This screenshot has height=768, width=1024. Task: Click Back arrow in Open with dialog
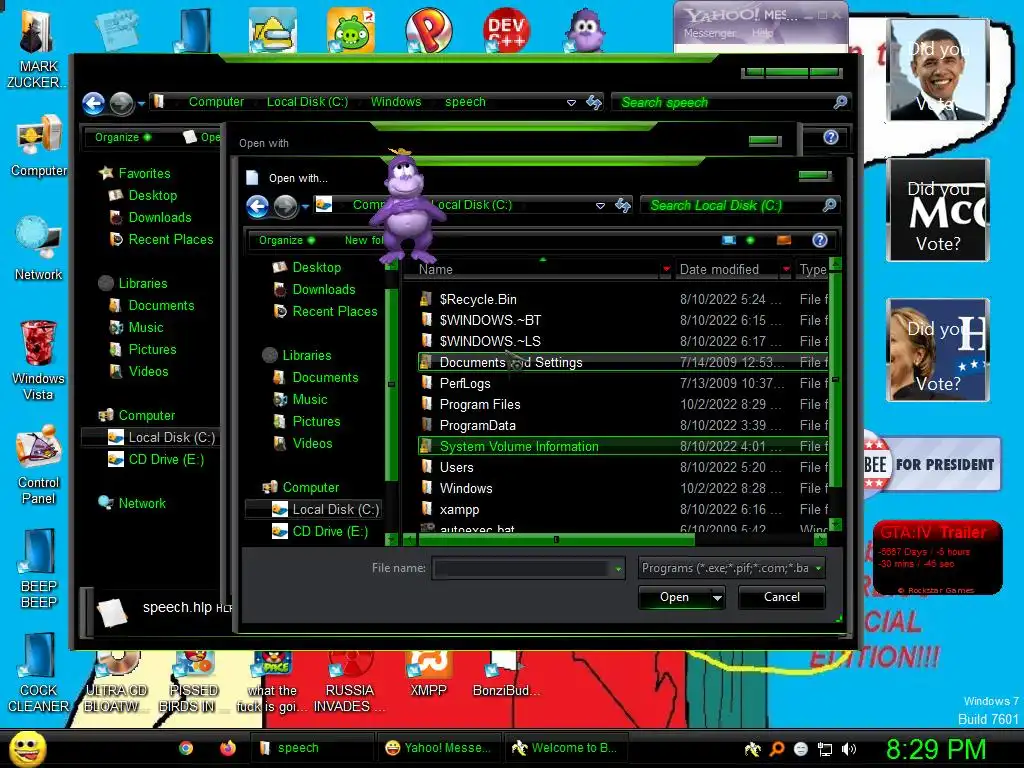point(258,206)
